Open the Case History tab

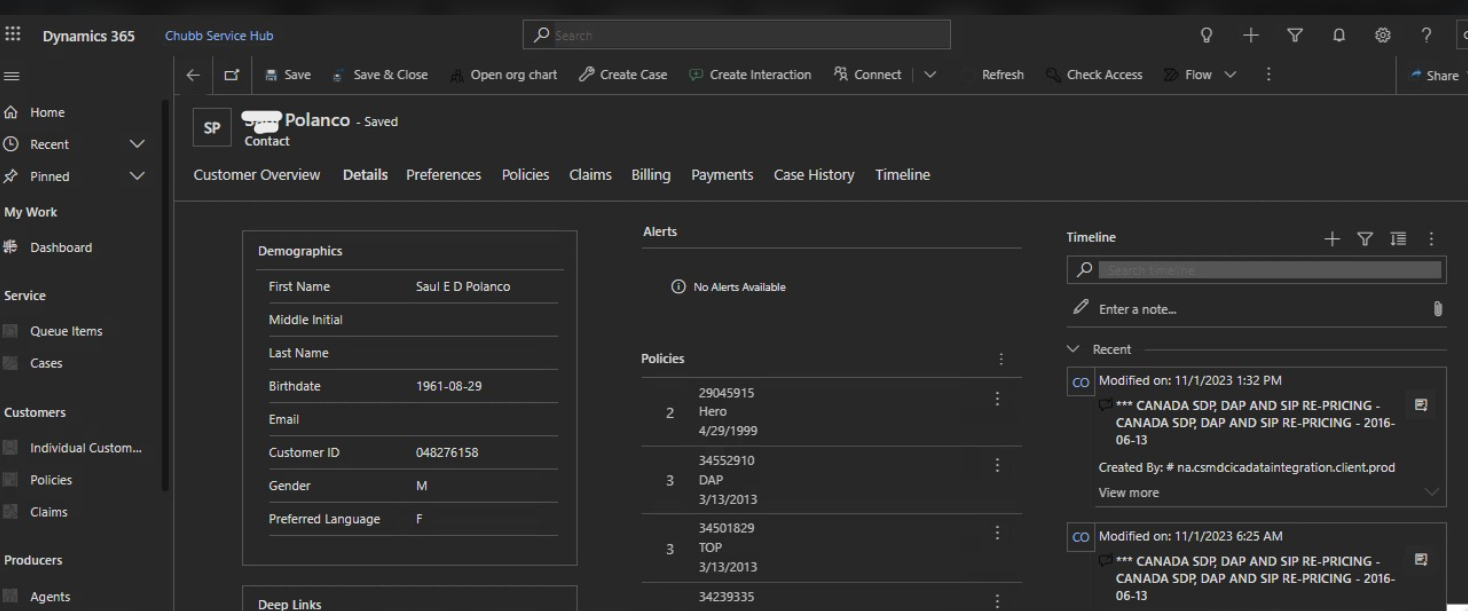813,175
